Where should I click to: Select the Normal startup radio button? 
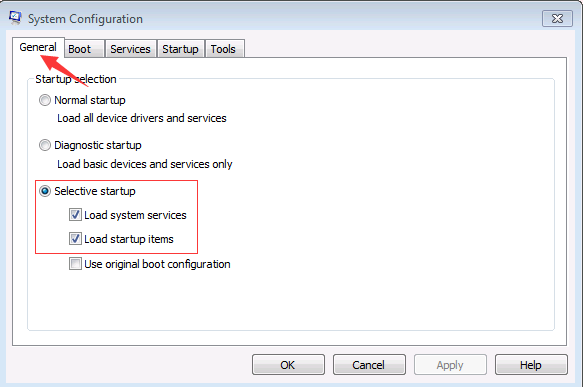[x=45, y=100]
